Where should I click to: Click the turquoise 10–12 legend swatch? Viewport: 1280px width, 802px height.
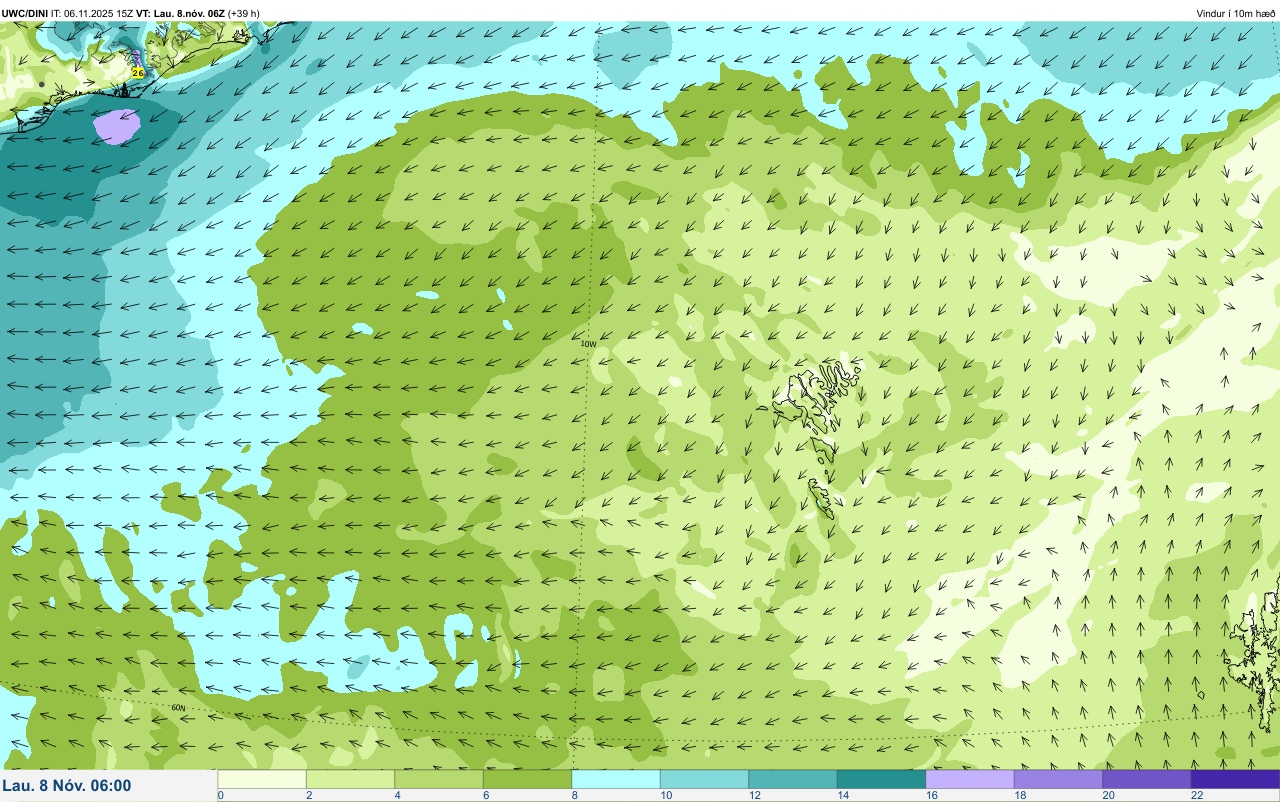(704, 779)
